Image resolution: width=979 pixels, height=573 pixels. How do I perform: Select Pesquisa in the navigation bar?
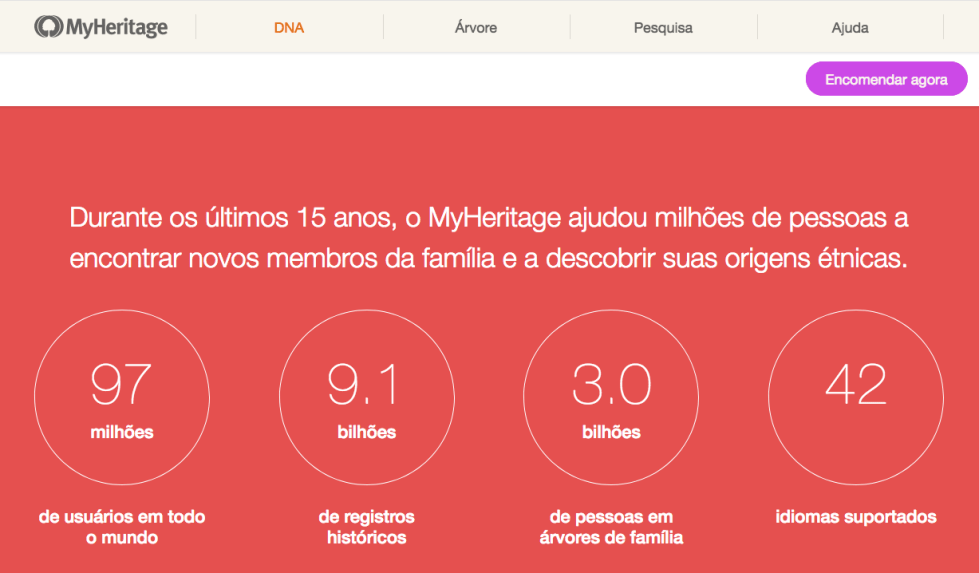(663, 28)
